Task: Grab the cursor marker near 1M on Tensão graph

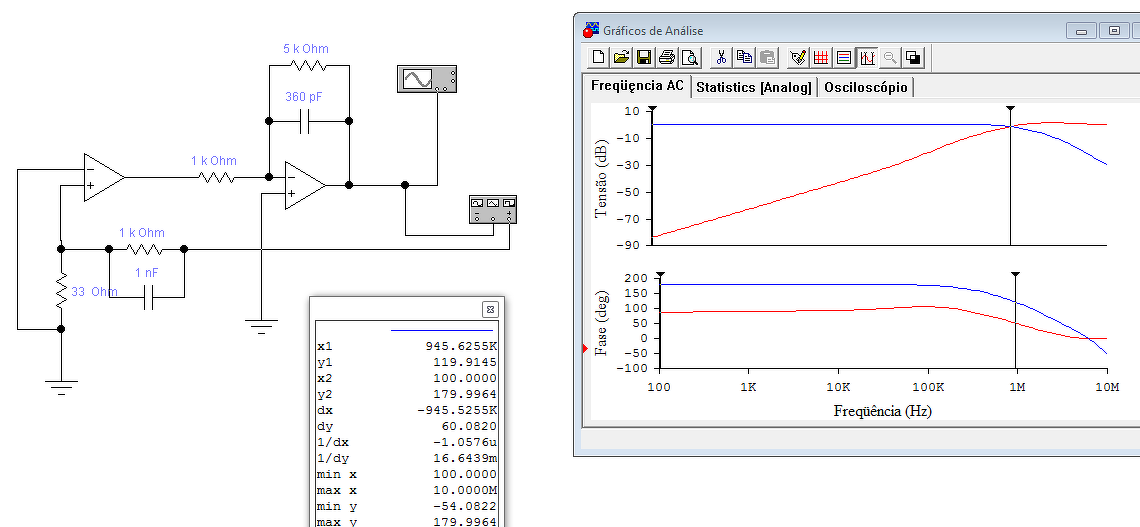Action: pyautogui.click(x=1010, y=108)
